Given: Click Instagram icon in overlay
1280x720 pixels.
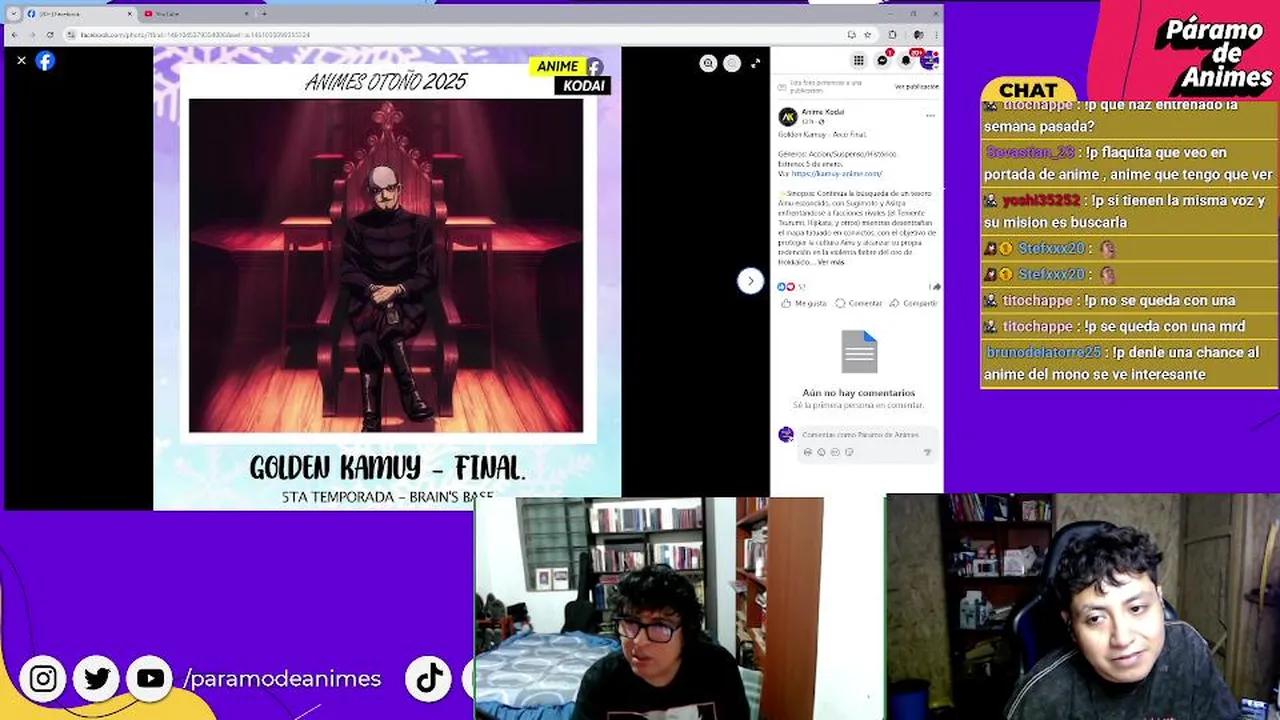Looking at the screenshot, I should tap(43, 679).
